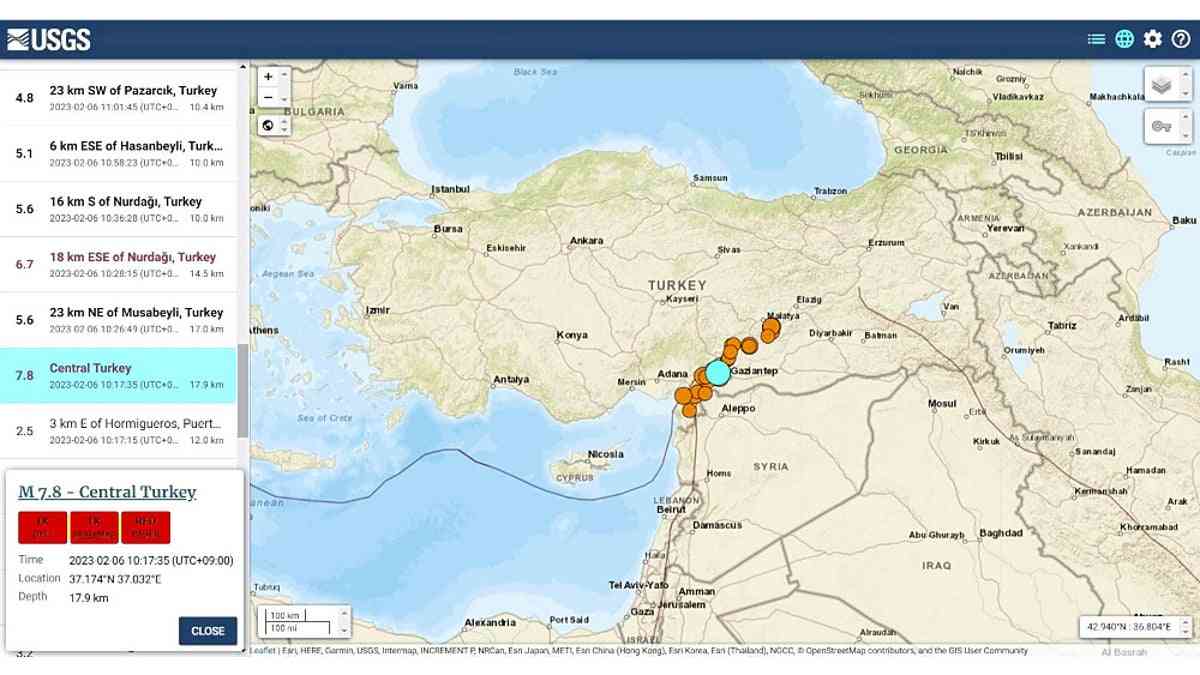Open the RED PAGER alert badge
The height and width of the screenshot is (675, 1200).
146,527
